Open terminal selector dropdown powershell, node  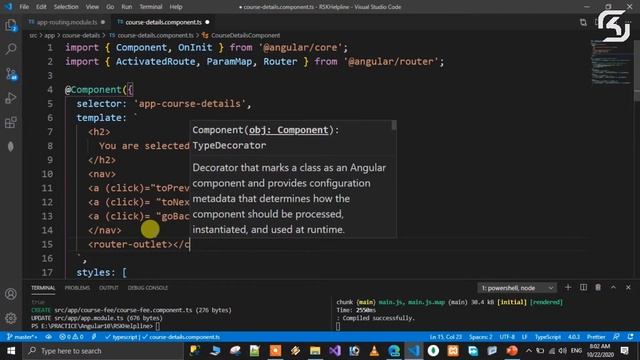tap(517, 288)
